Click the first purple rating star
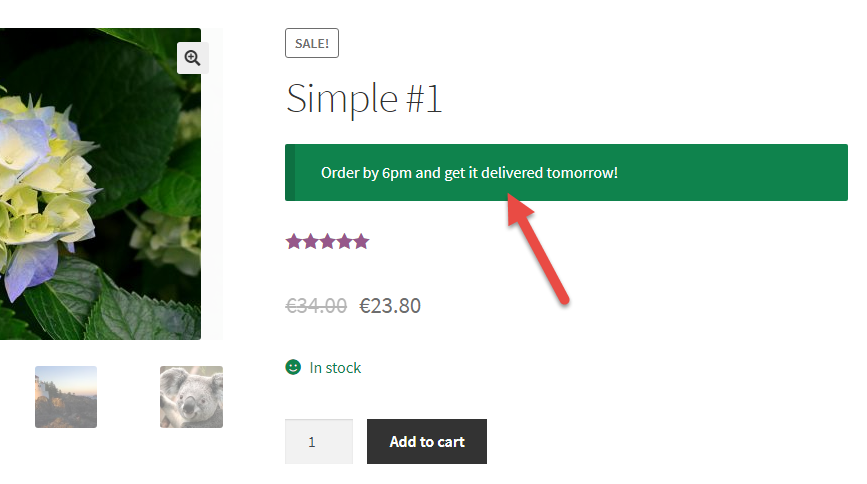The height and width of the screenshot is (484, 867). [294, 242]
